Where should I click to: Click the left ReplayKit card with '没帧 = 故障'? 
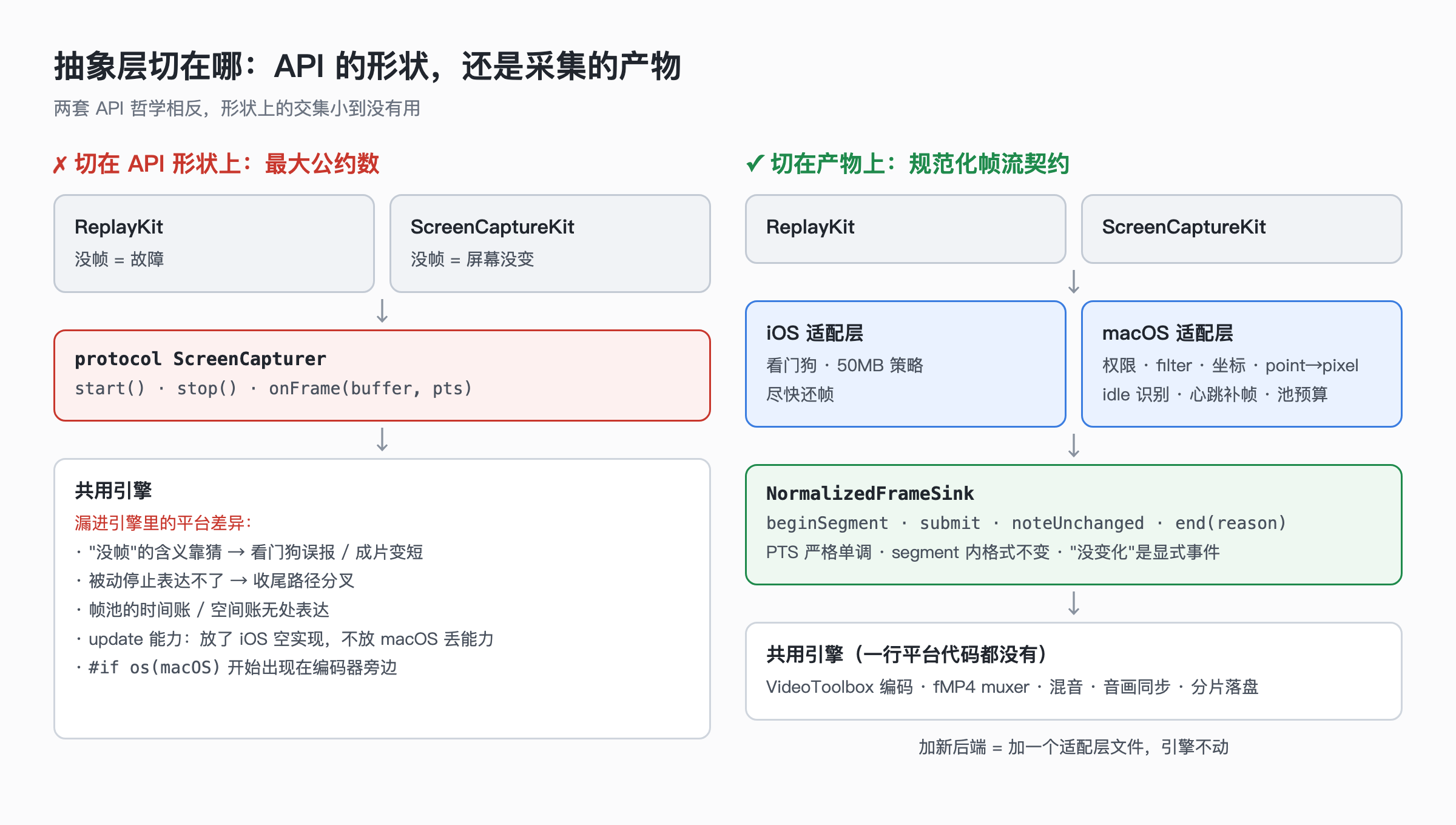click(x=214, y=243)
